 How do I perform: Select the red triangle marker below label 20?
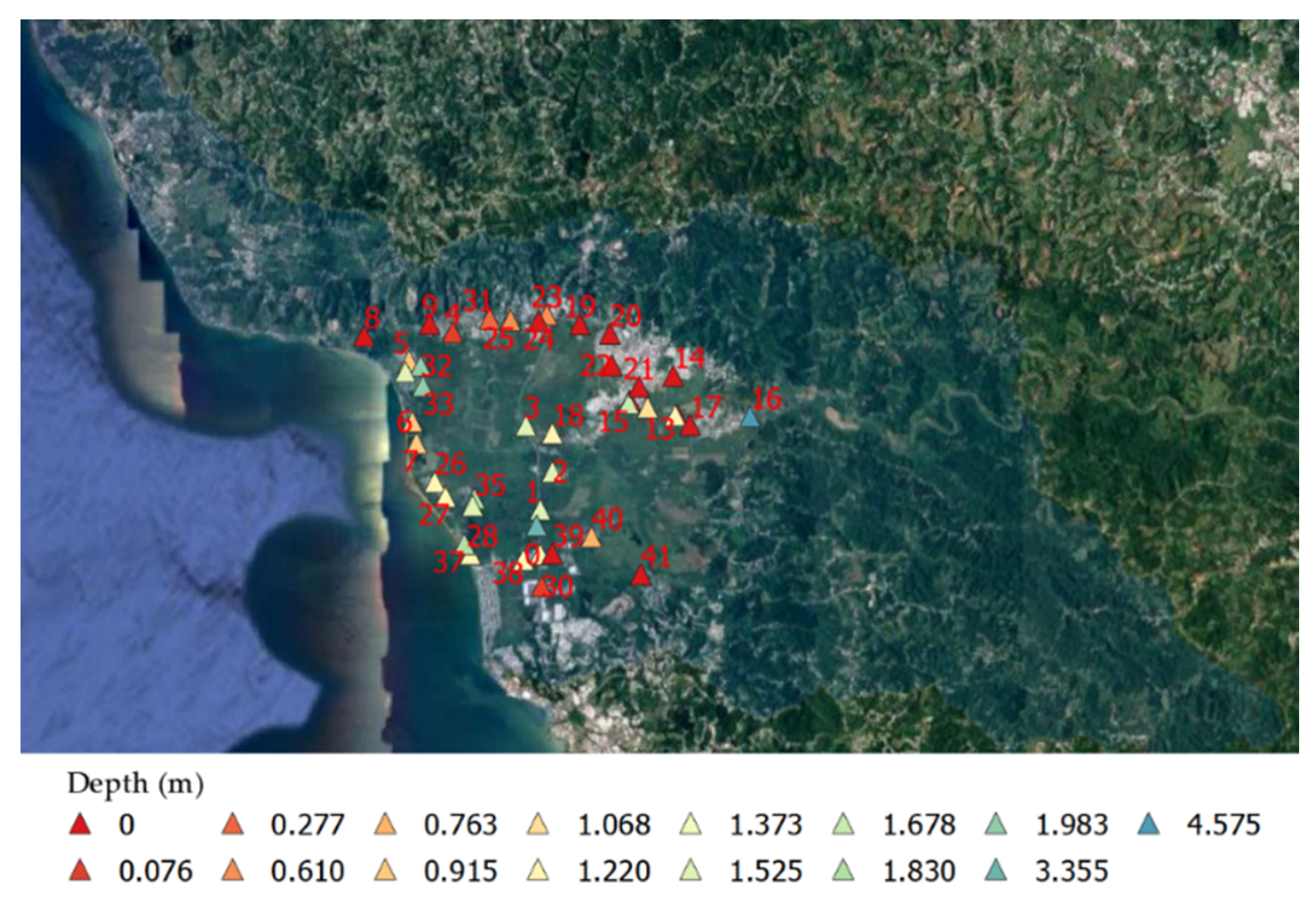point(609,335)
